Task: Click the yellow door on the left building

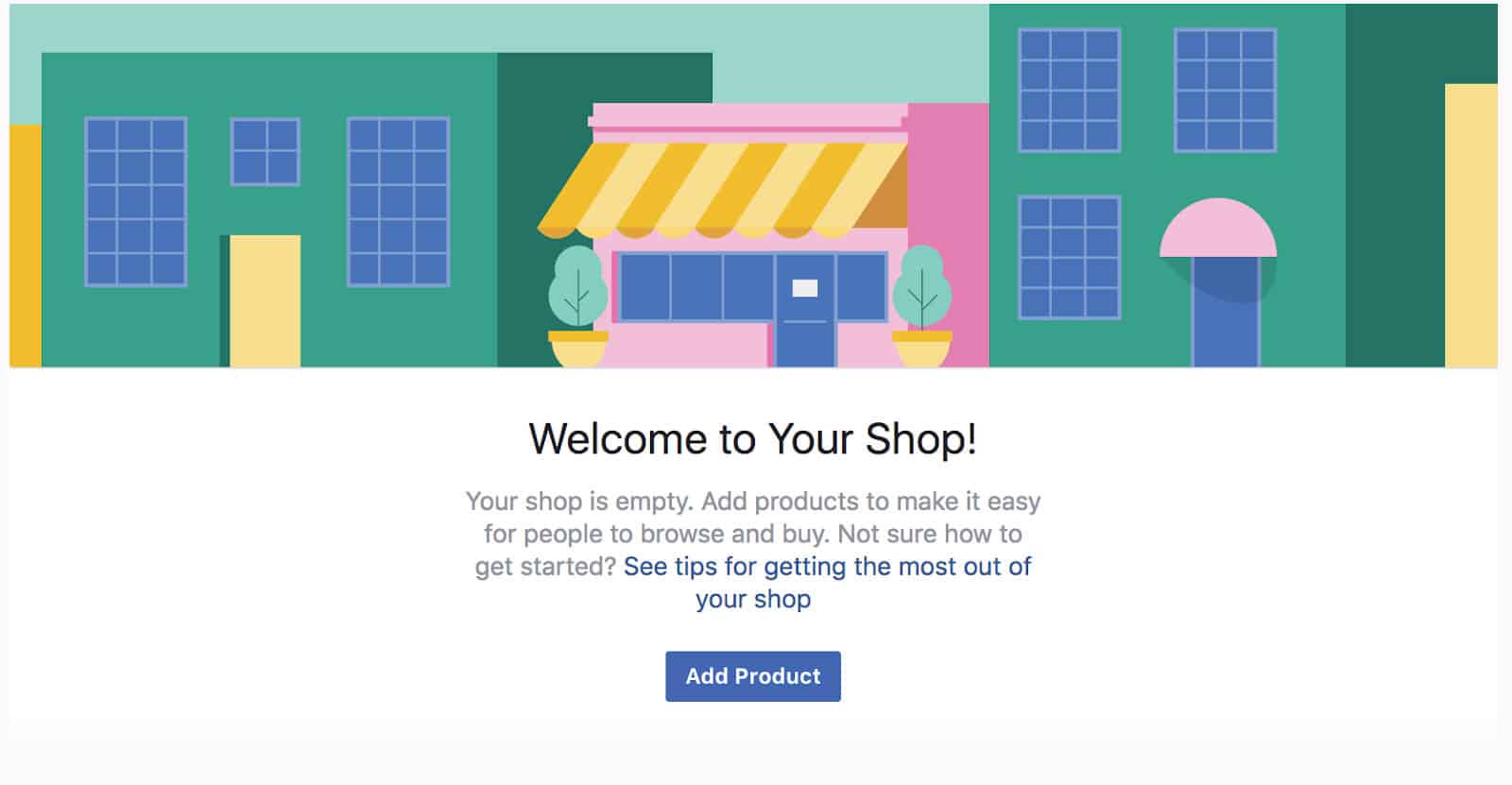Action: (265, 300)
